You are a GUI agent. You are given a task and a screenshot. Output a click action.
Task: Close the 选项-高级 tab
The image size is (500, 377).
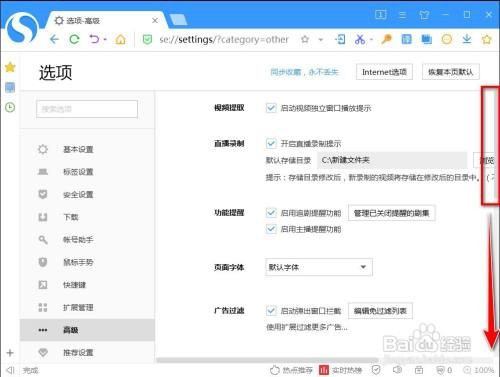click(x=155, y=21)
